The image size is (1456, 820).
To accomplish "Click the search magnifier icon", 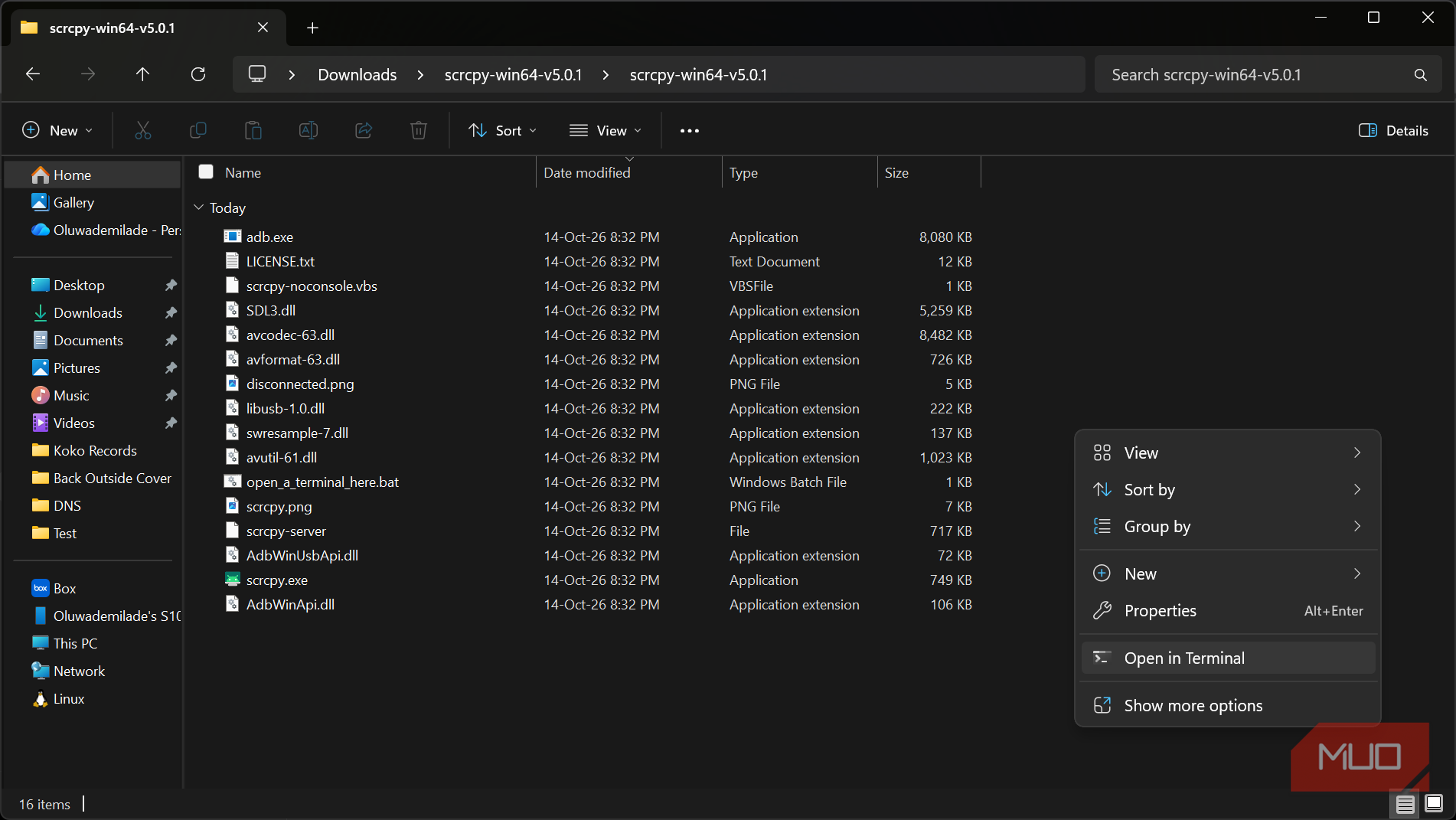I will point(1420,75).
